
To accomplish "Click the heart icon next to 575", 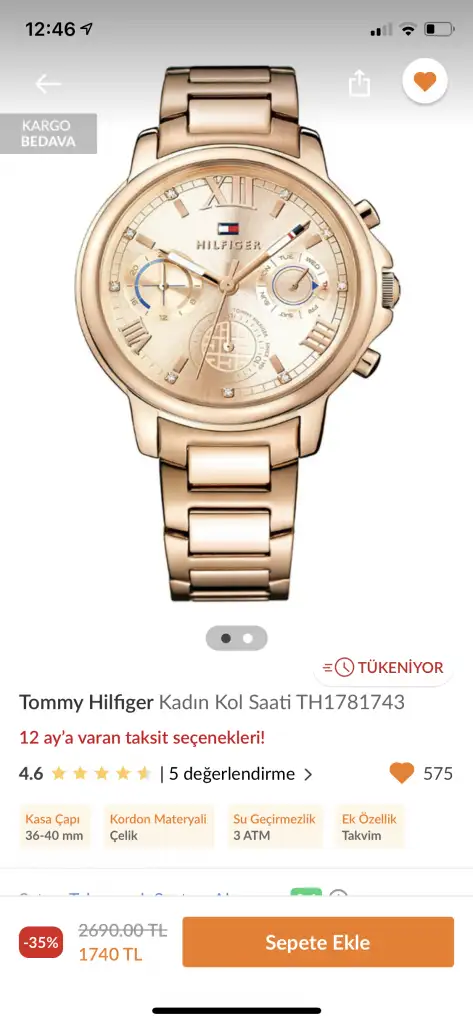I will [402, 774].
